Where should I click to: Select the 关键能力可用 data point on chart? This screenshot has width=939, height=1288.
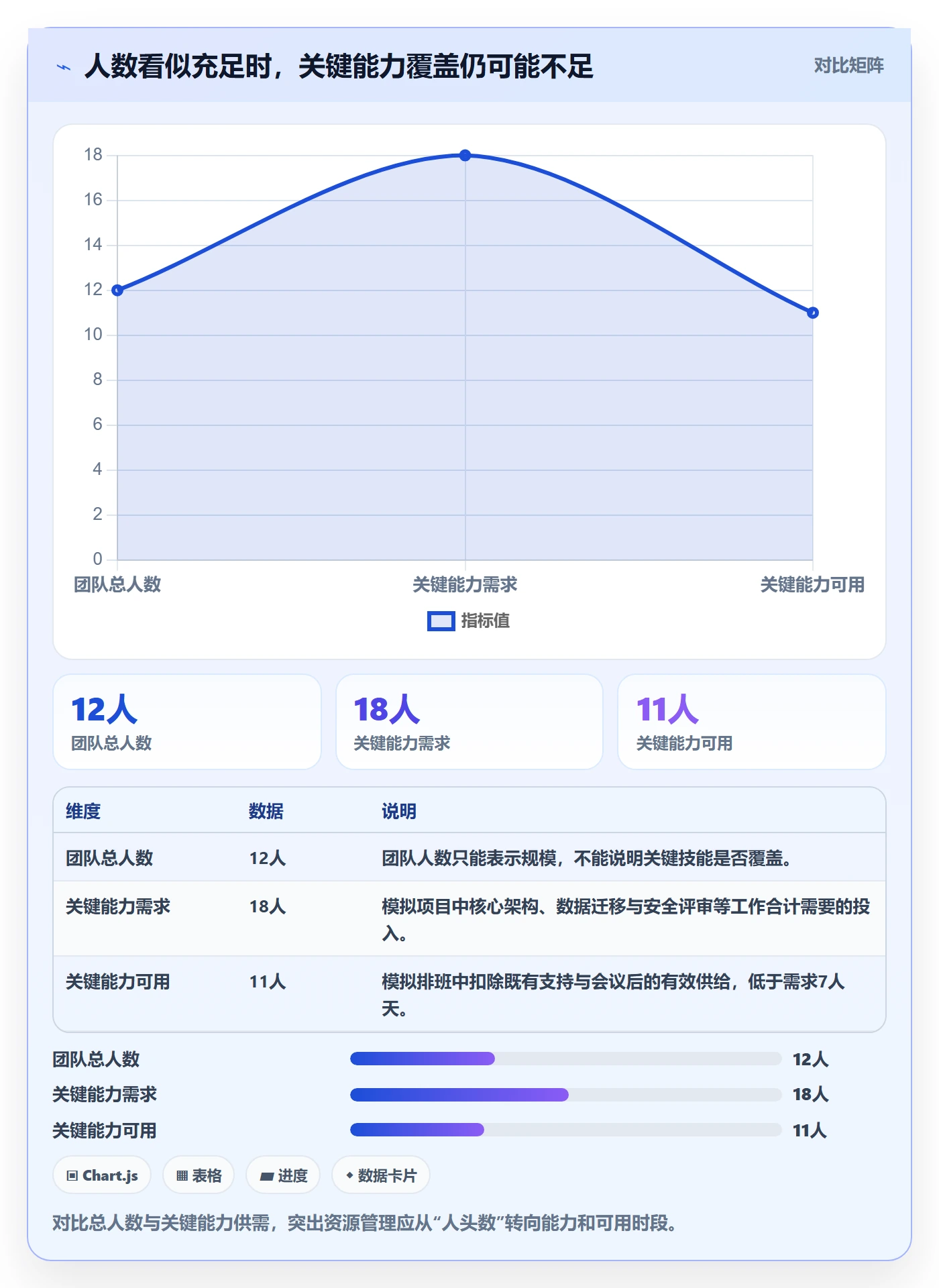point(812,313)
